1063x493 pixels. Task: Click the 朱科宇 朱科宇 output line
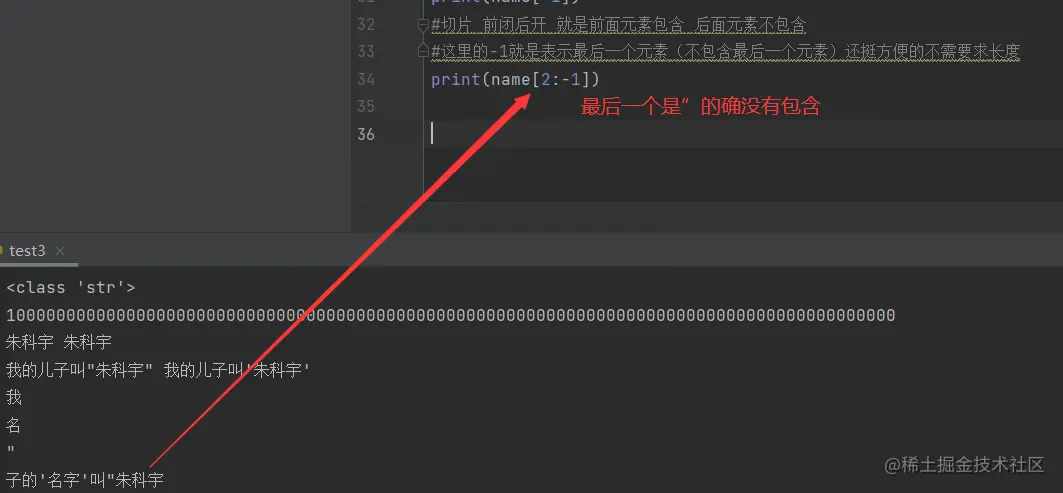point(58,342)
